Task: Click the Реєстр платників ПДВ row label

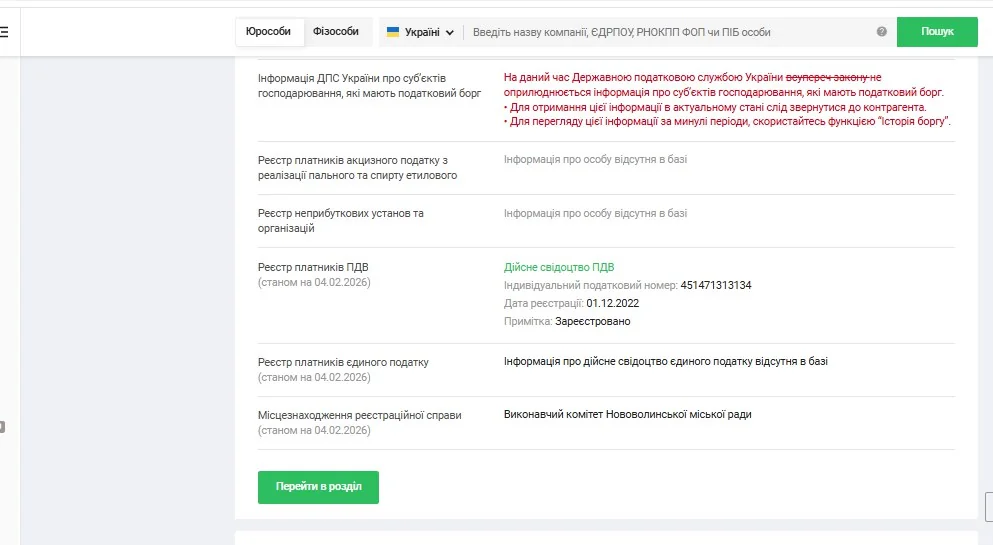Action: (313, 267)
